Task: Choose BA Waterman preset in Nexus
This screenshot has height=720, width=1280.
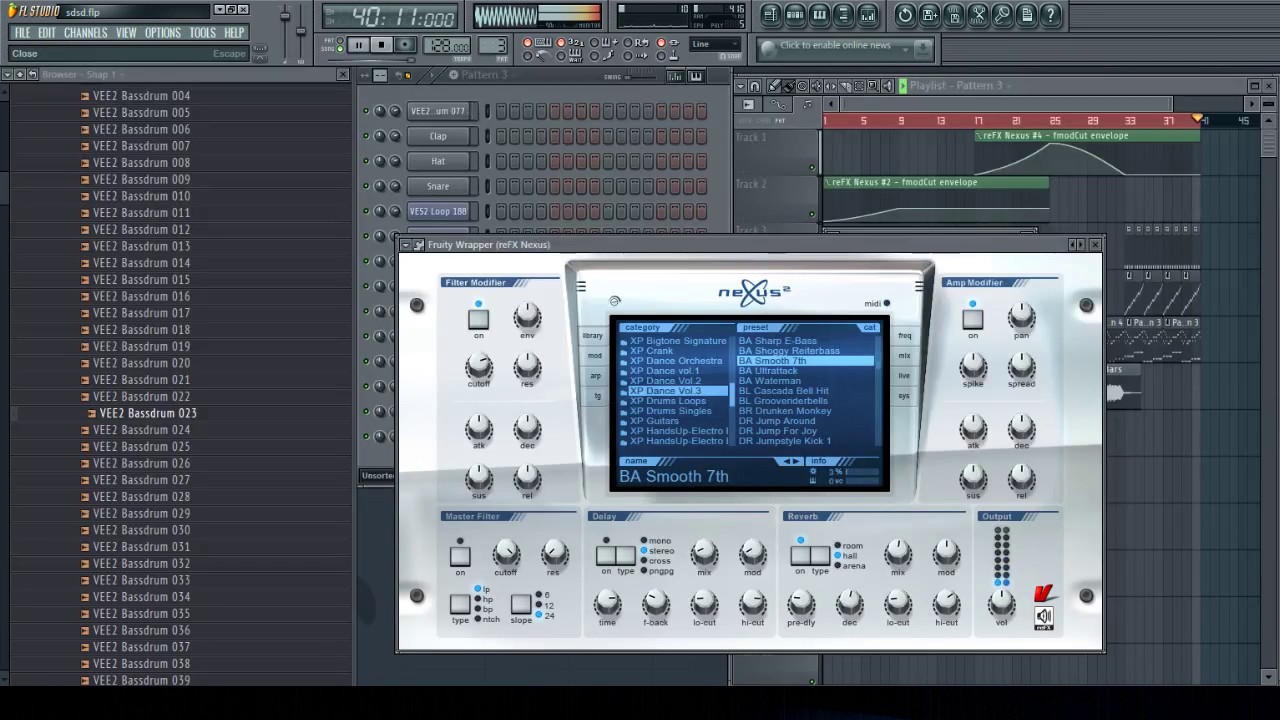Action: [x=769, y=381]
